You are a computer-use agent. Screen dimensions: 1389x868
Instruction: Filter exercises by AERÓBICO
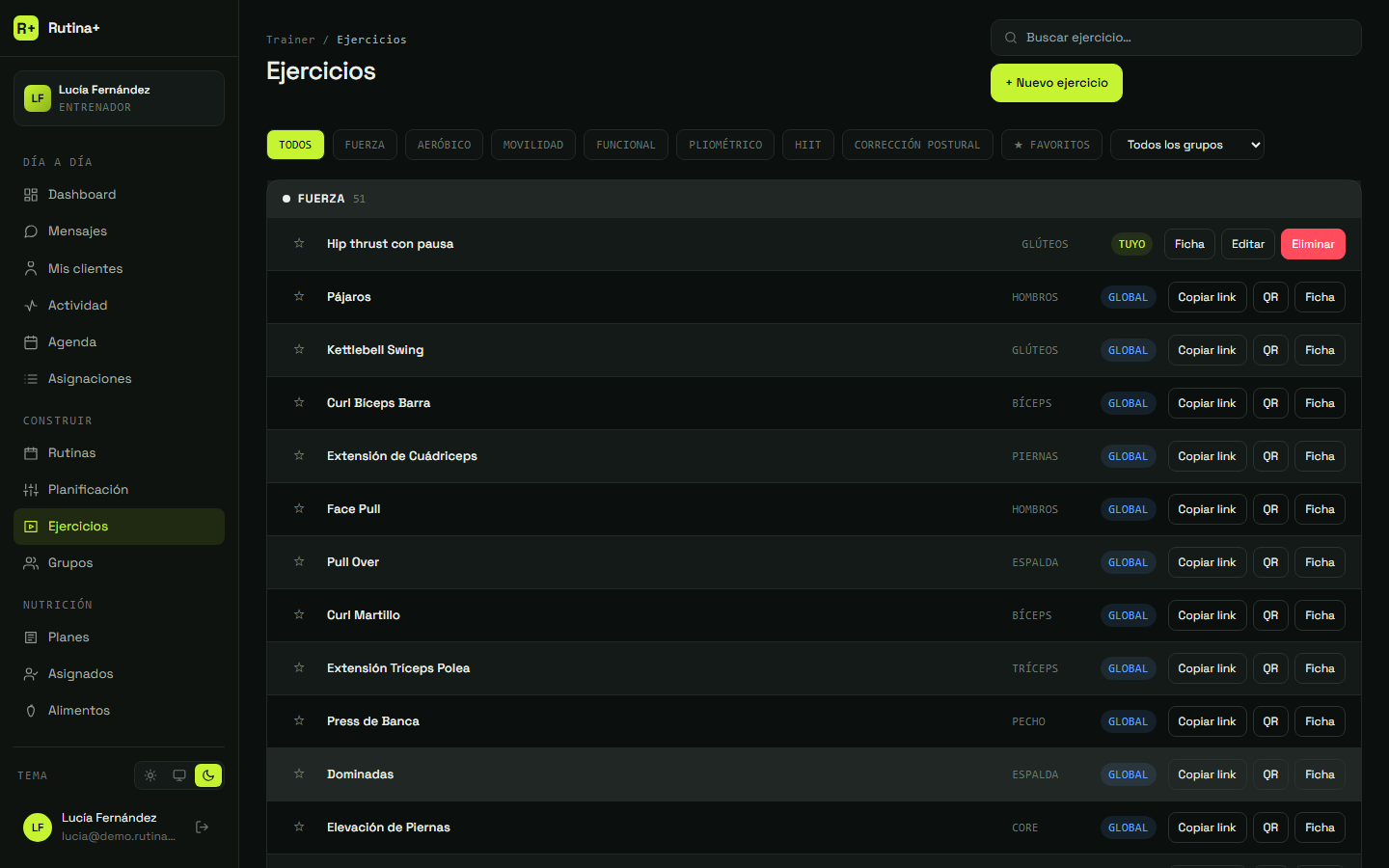444,145
